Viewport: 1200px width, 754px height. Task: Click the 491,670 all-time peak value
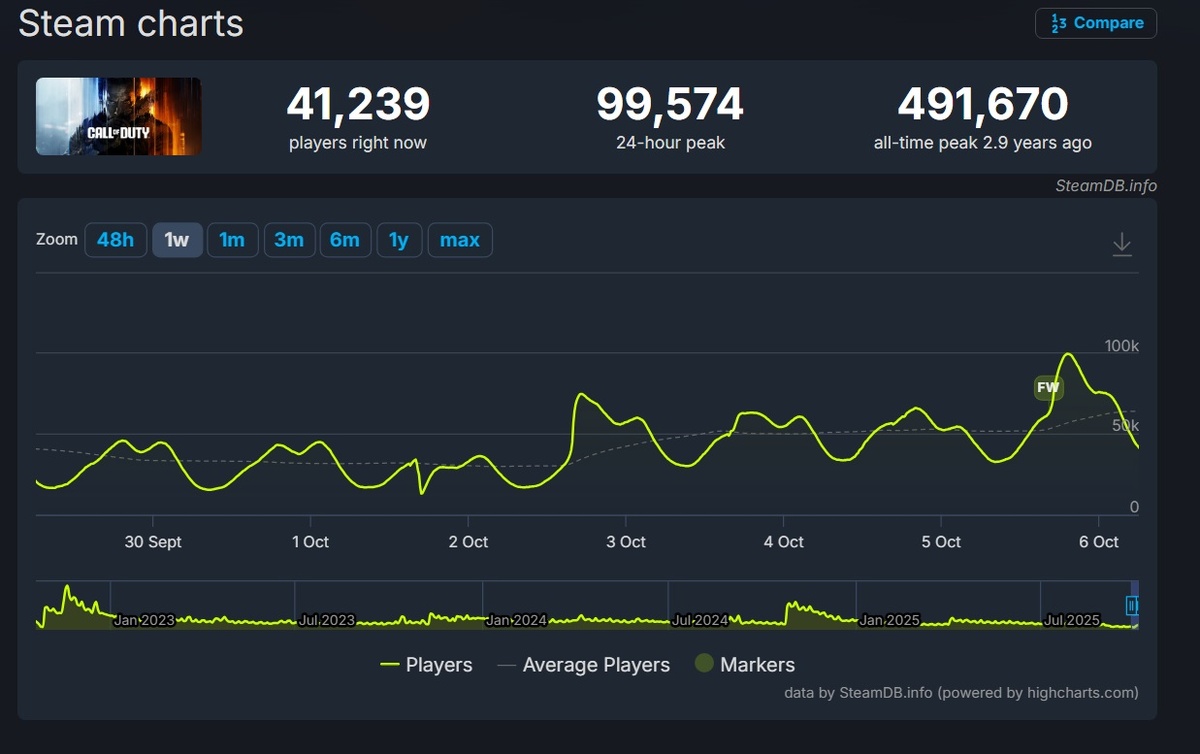983,104
